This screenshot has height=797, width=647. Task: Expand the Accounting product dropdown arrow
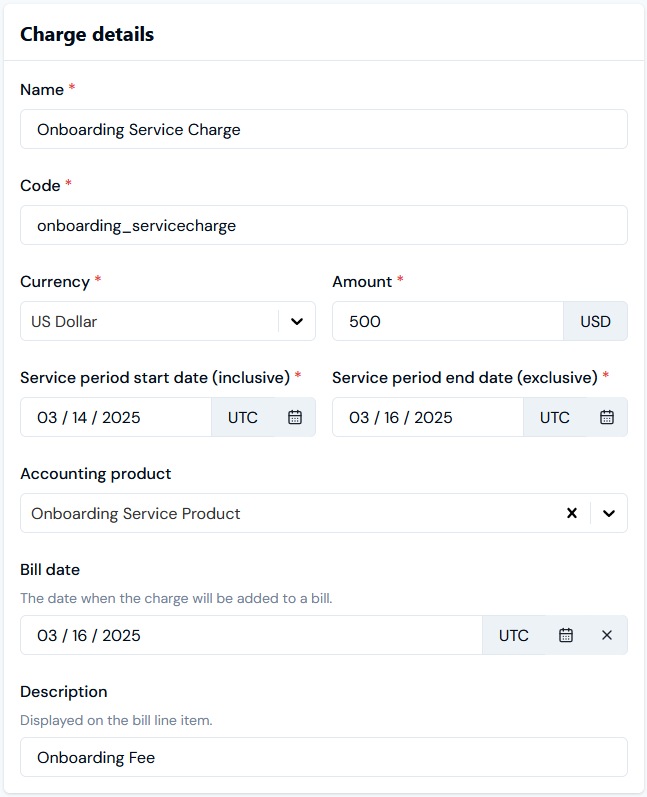609,513
